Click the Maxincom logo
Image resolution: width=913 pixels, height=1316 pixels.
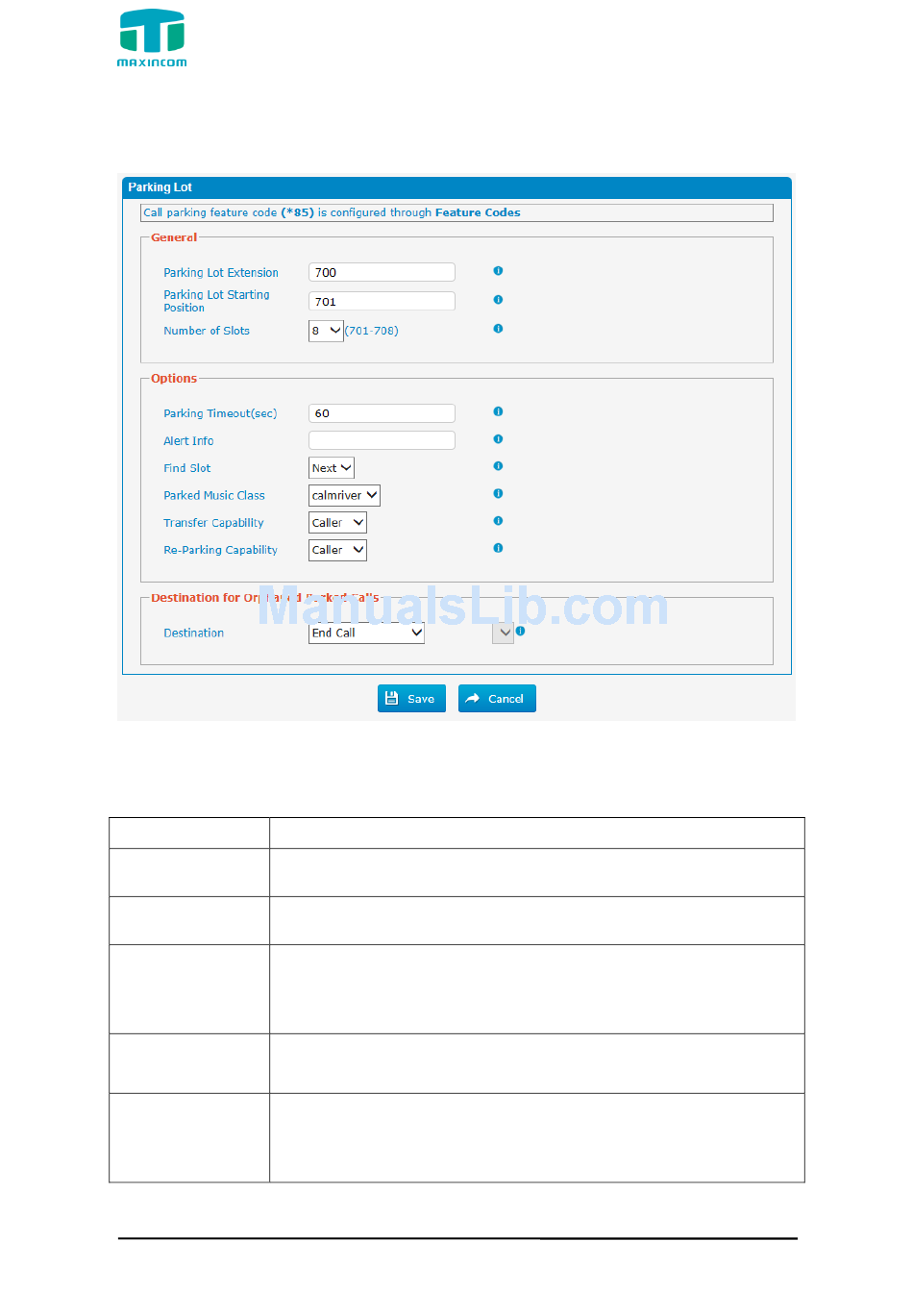pyautogui.click(x=152, y=37)
